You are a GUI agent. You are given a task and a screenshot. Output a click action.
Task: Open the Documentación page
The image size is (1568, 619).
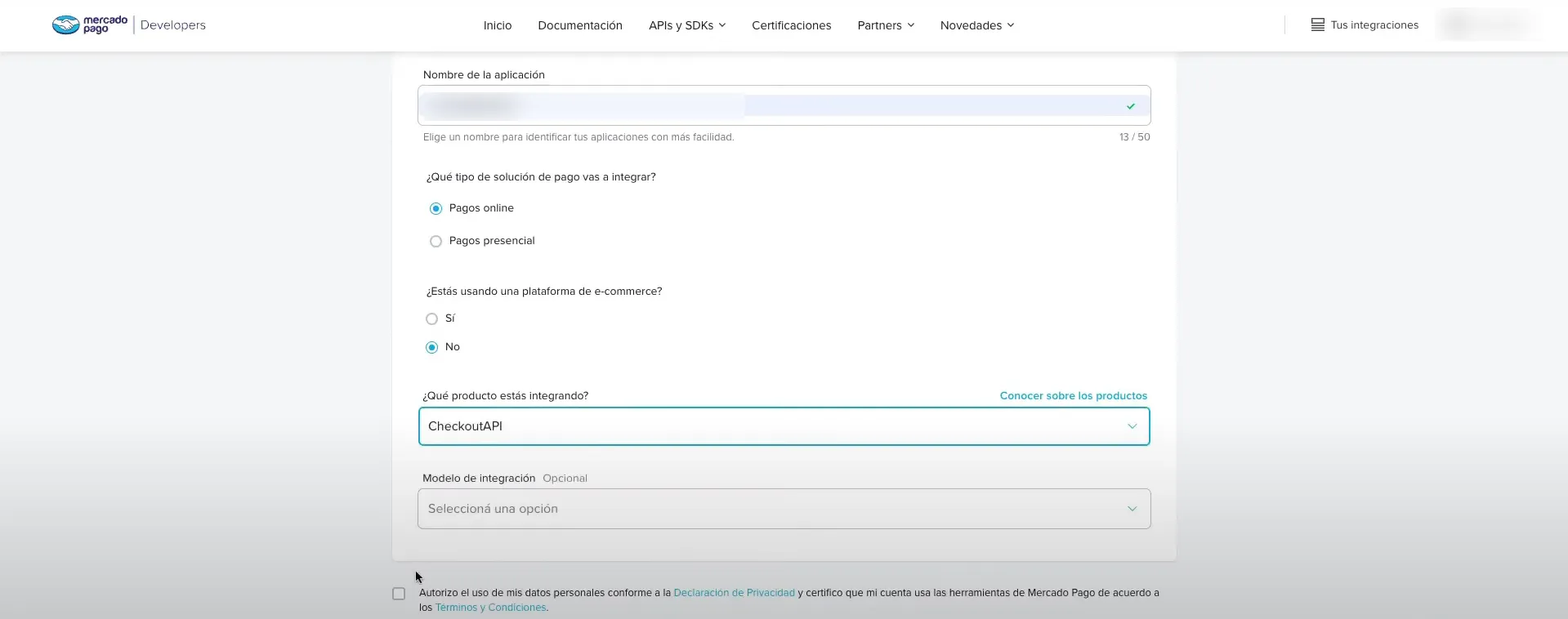(580, 25)
